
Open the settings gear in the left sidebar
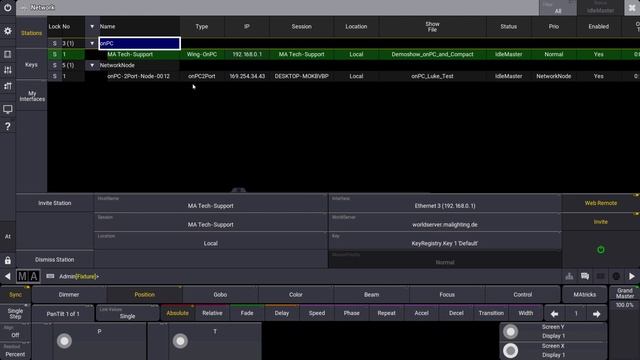point(8,31)
